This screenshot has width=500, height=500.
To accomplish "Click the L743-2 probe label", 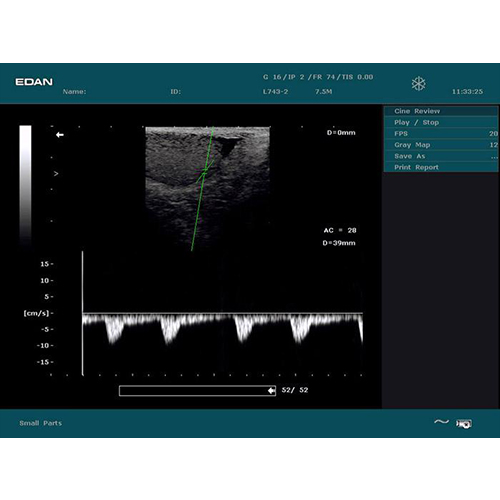I will pos(275,92).
